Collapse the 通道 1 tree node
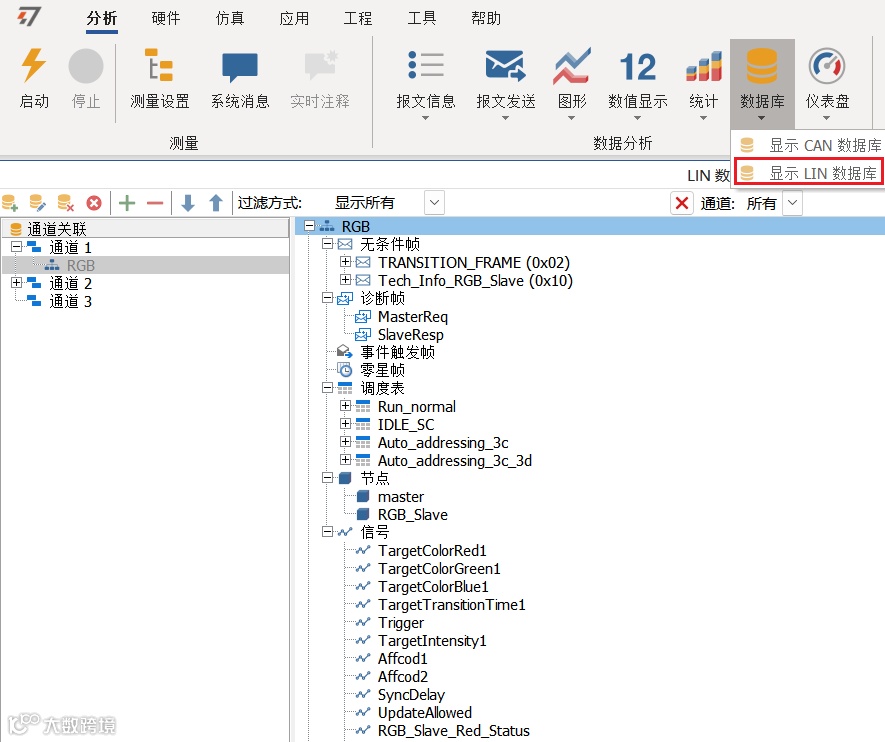Screen dimensions: 885x742 (16, 247)
